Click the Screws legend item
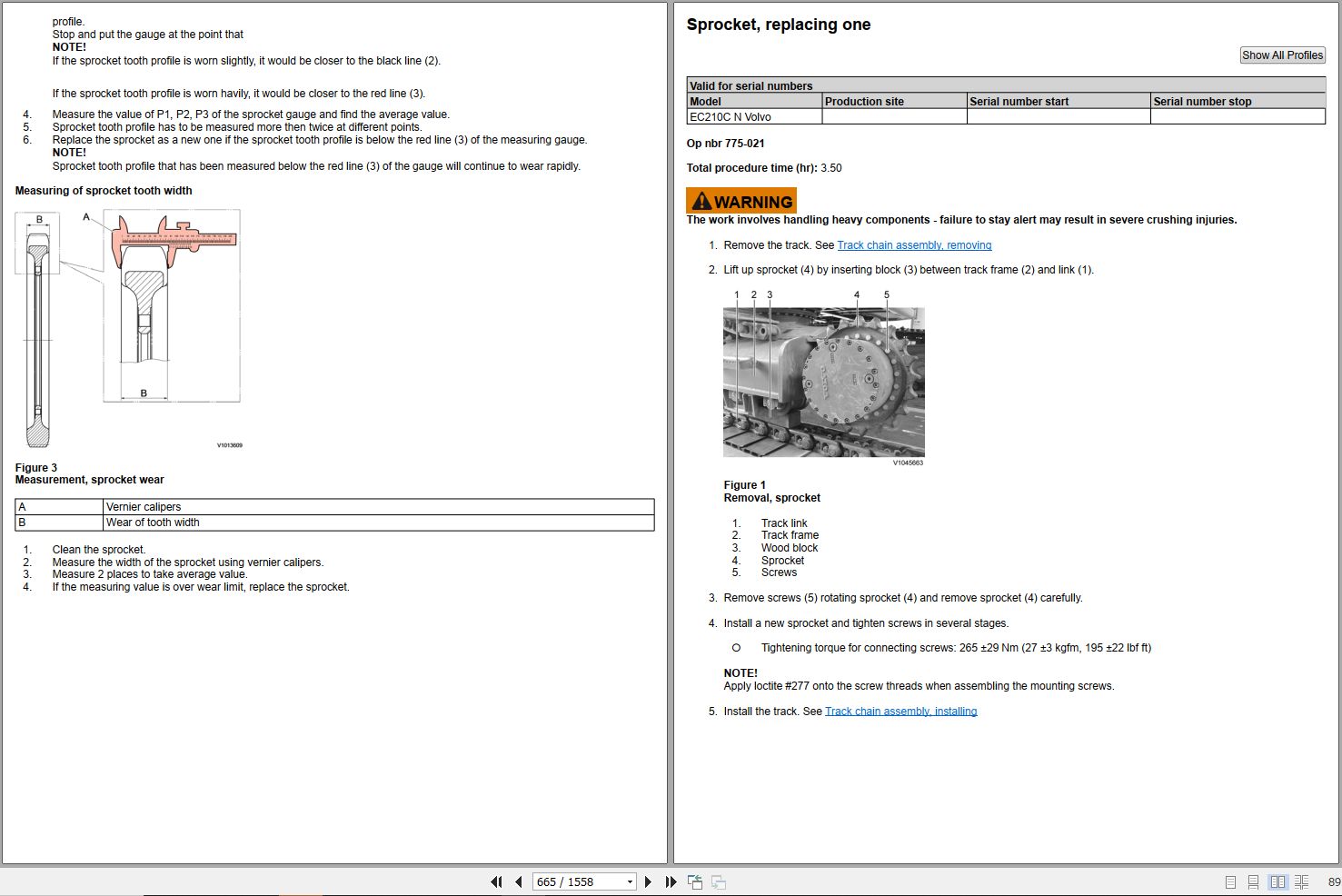This screenshot has height=896, width=1342. (x=779, y=572)
